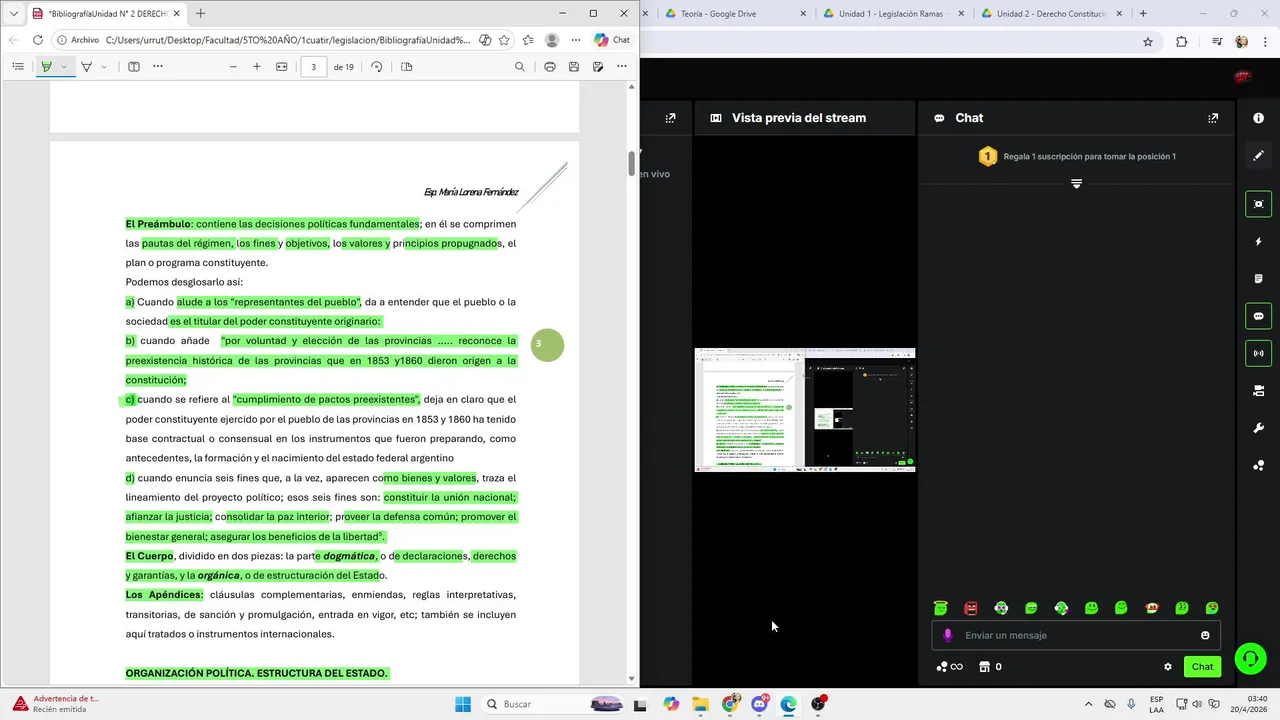Open Windows Start menu
Image resolution: width=1280 pixels, height=720 pixels.
[x=463, y=704]
